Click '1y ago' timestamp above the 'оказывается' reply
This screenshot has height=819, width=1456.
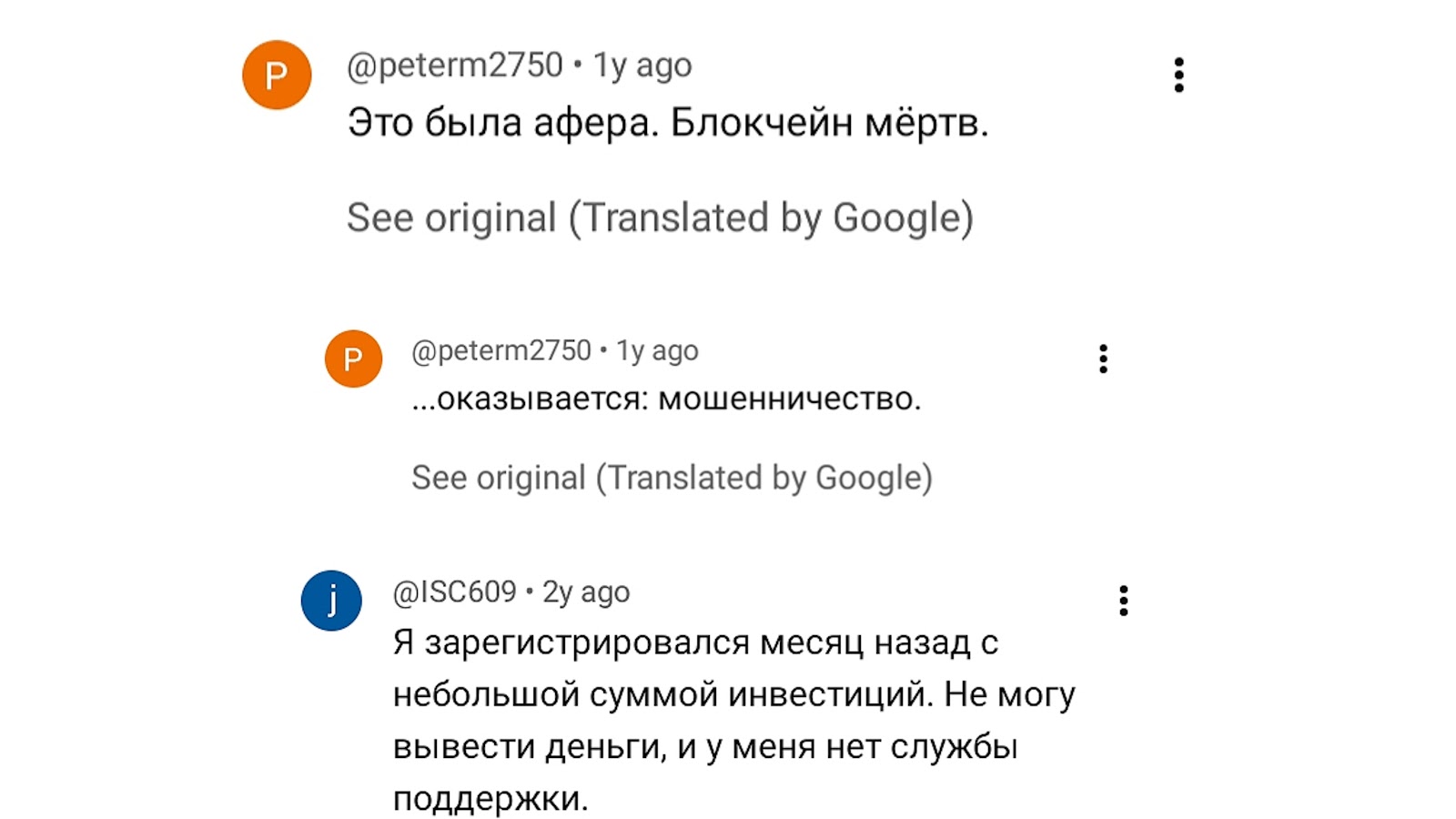[x=657, y=350]
